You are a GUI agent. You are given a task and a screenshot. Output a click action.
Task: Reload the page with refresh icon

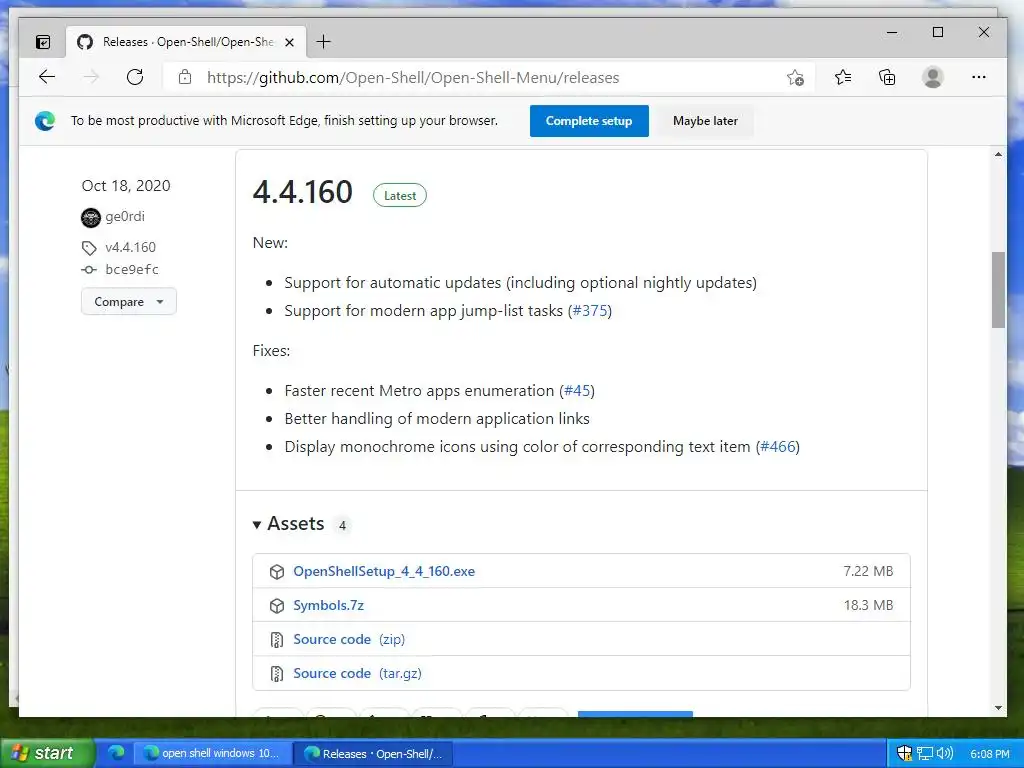pos(135,77)
